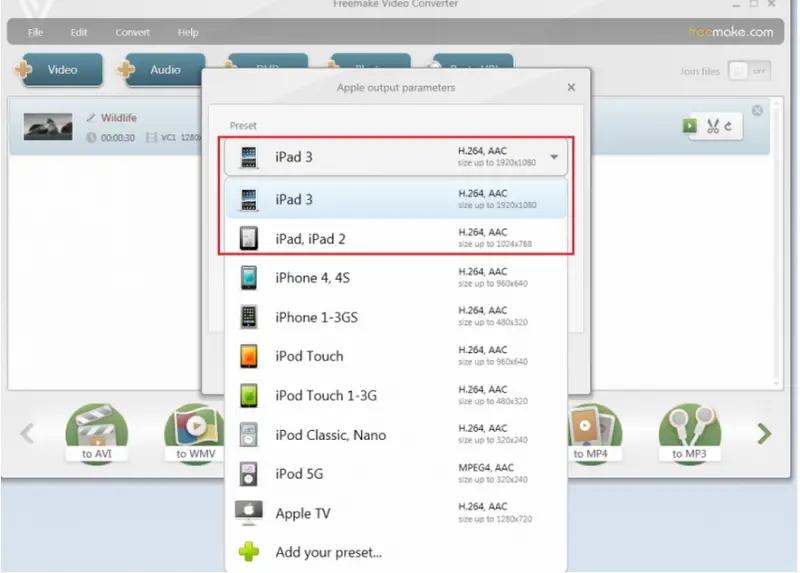Click the file list scrollbar
The image size is (800, 573).
pyautogui.click(x=776, y=242)
